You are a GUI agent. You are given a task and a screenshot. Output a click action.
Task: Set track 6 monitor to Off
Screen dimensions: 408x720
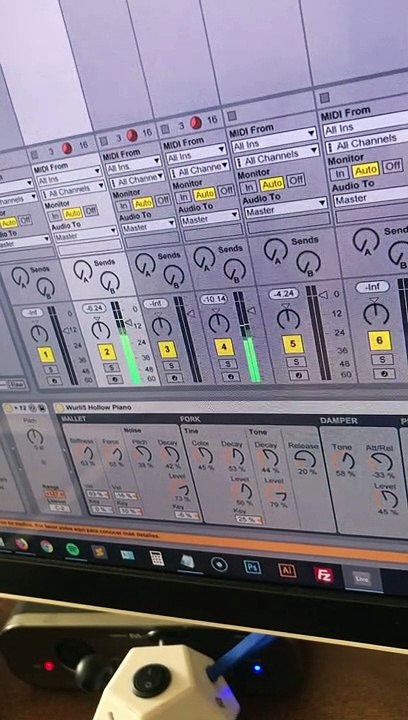(393, 165)
